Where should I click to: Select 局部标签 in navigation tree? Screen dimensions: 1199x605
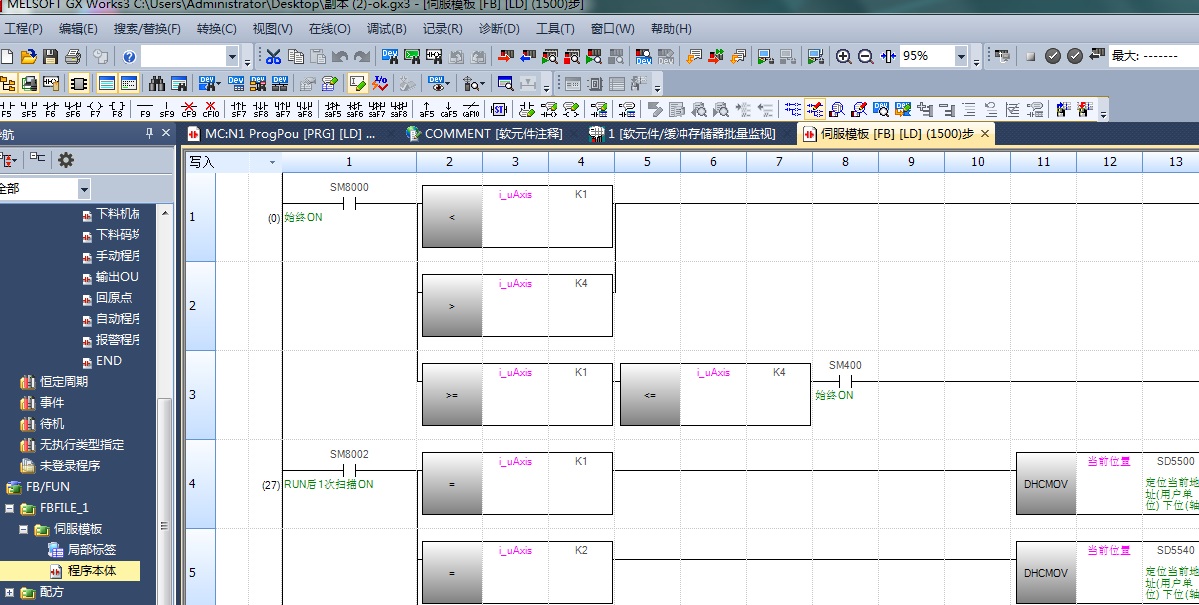pos(93,550)
